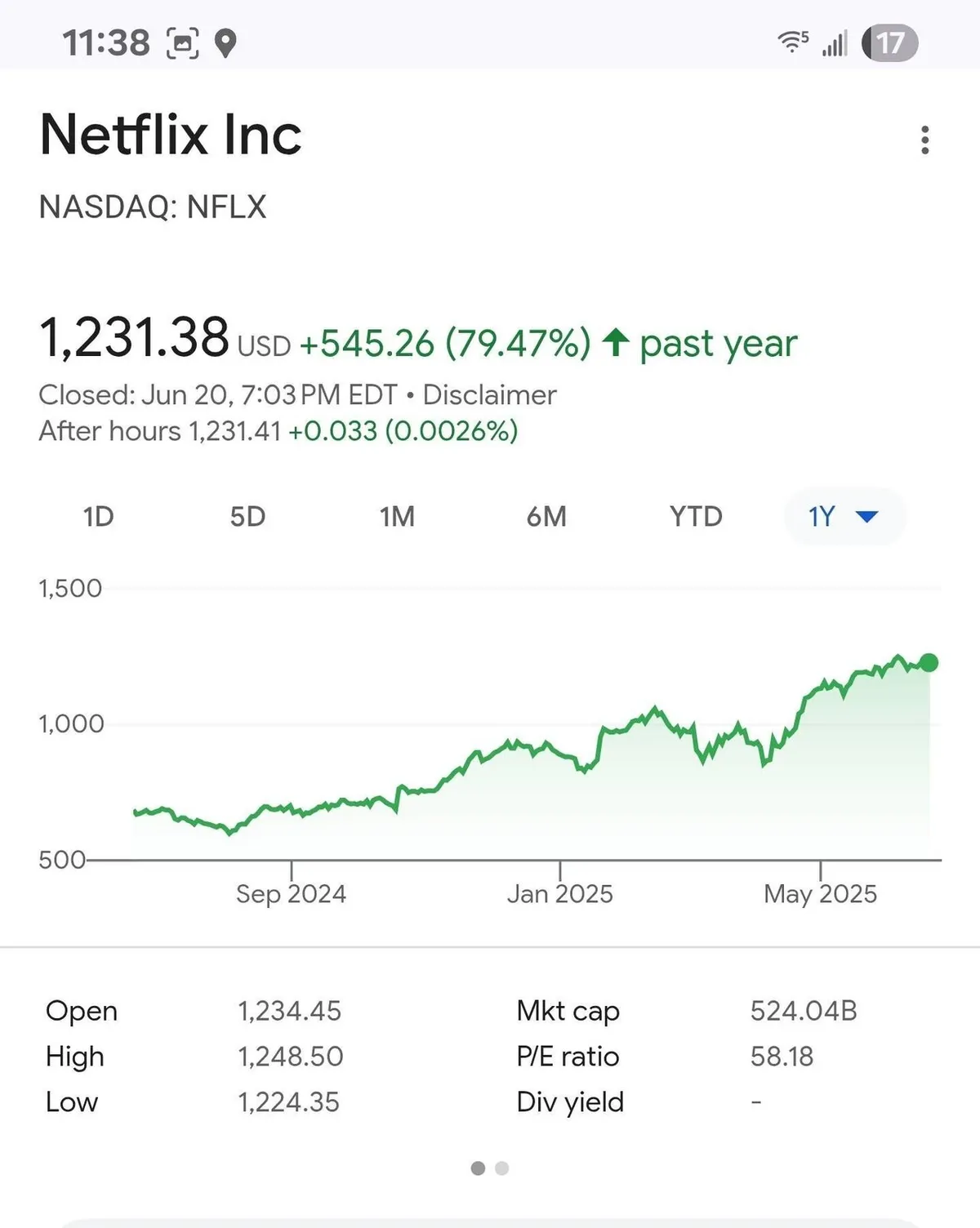Viewport: 980px width, 1228px height.
Task: Go to second stats page dot
Action: (x=502, y=1168)
